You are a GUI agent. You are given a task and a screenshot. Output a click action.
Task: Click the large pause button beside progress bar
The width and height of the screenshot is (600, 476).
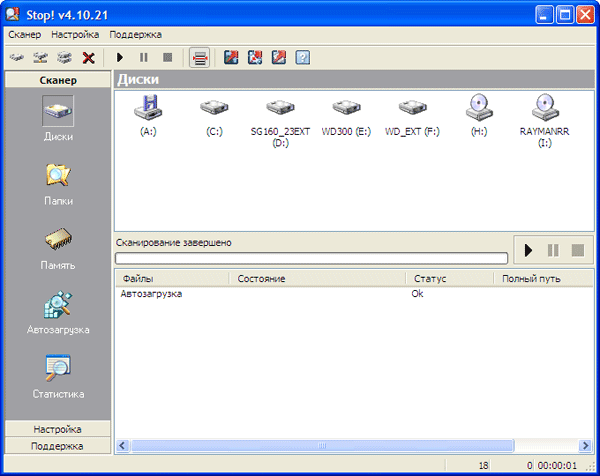[x=553, y=250]
